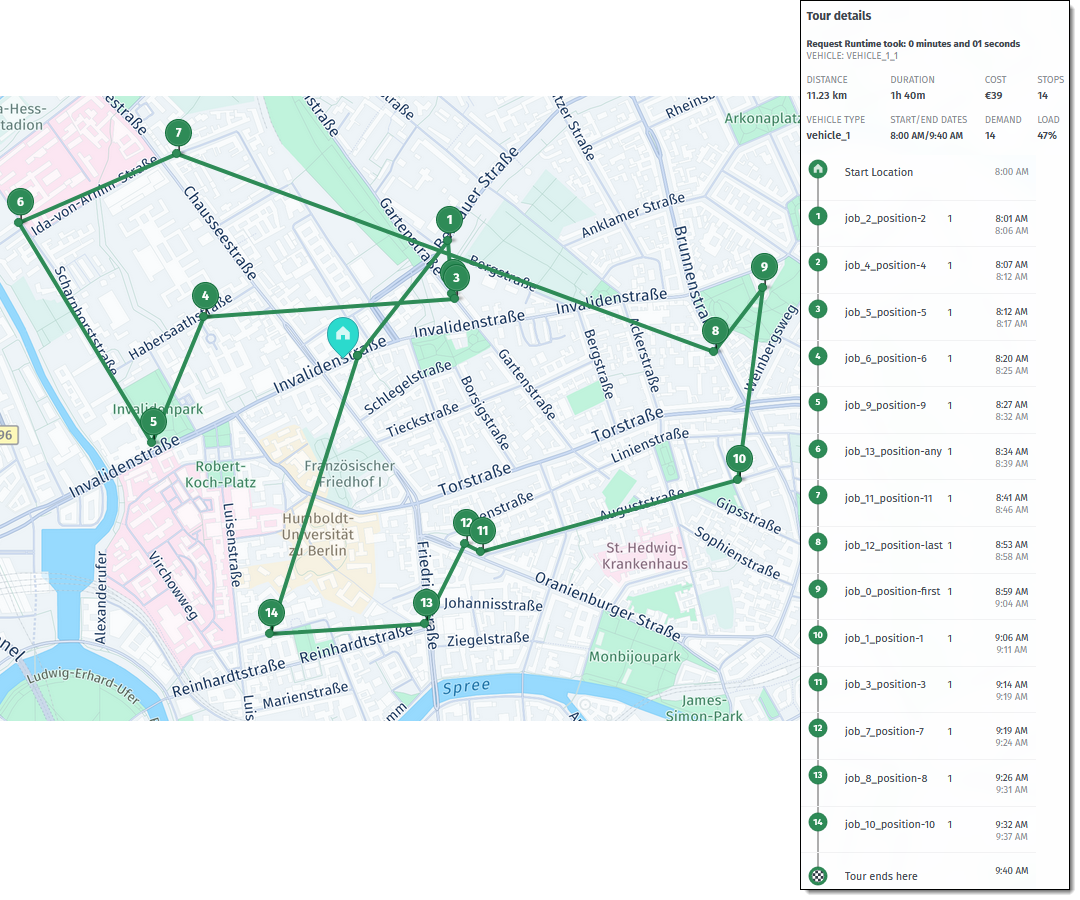Click marker 5 near Invalidenpark
The image size is (1080, 900).
152,422
